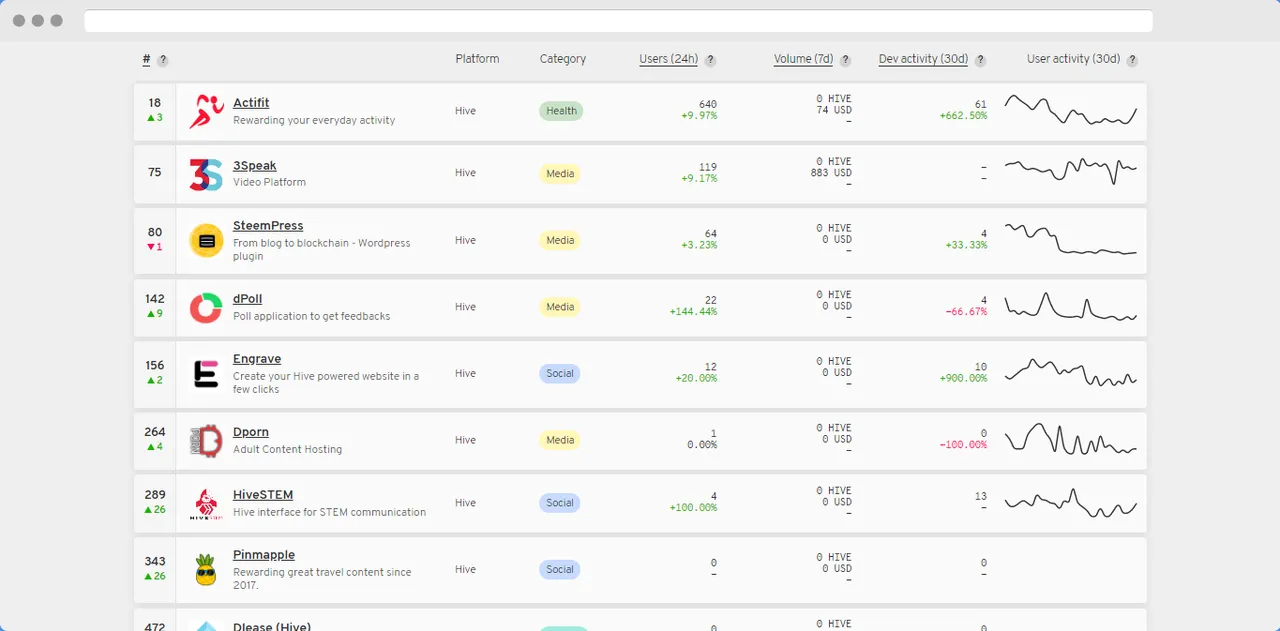Click 3Speak's 883 USD volume value
Screen dimensions: 1280x631
pos(832,173)
